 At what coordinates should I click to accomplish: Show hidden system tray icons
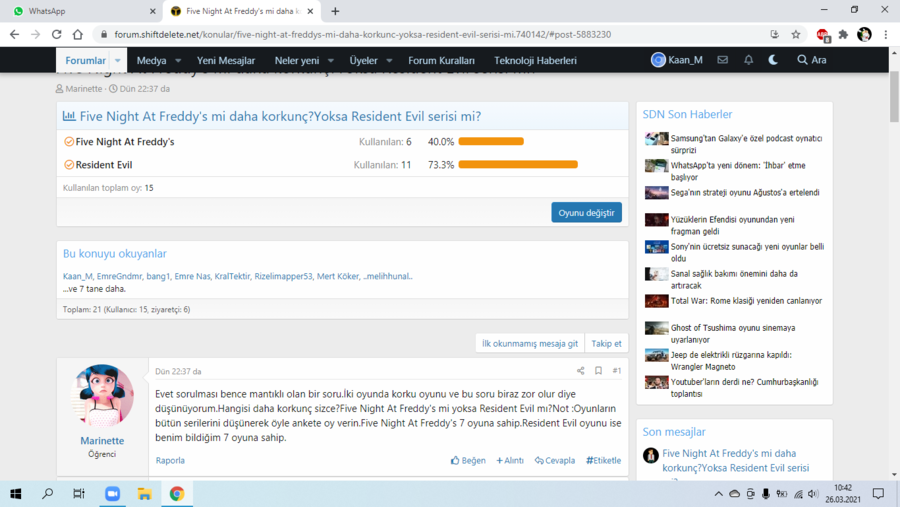pyautogui.click(x=719, y=494)
